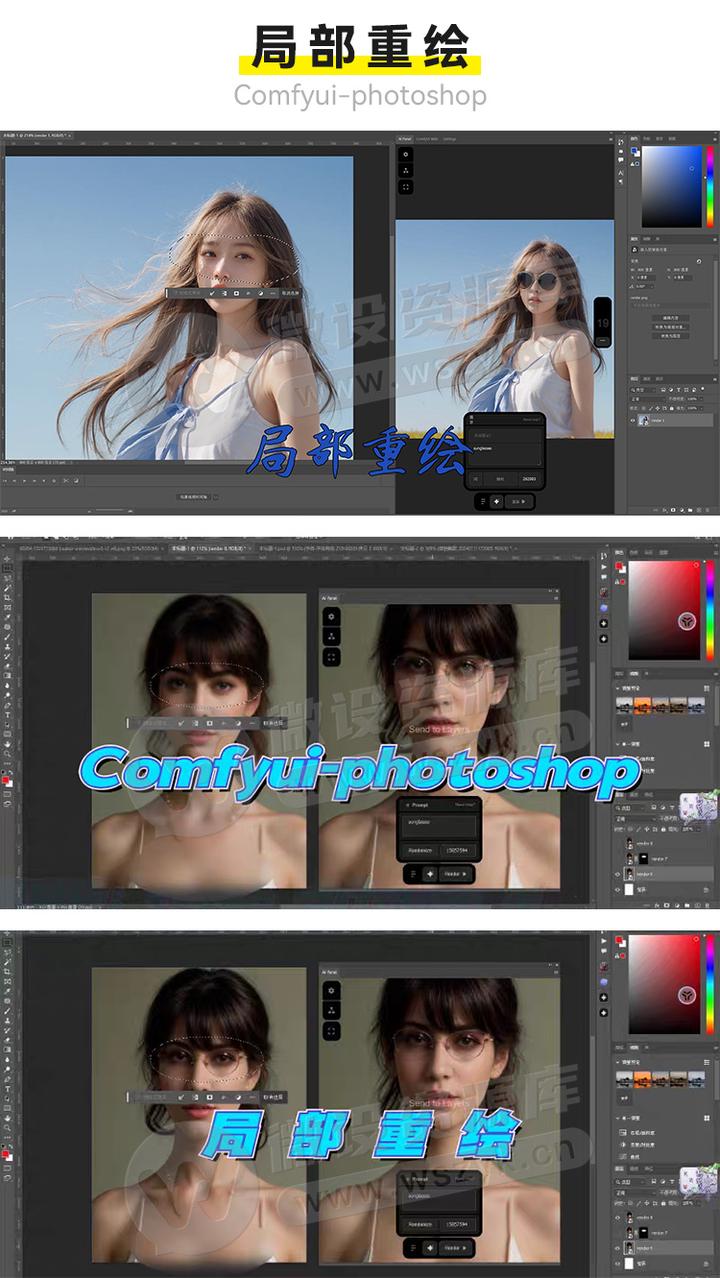
Task: Click Deselect on contextual bar in top screenshot
Action: coord(290,293)
